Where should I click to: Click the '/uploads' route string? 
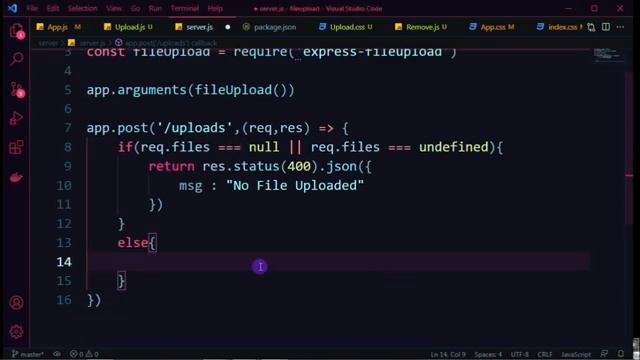coord(194,128)
